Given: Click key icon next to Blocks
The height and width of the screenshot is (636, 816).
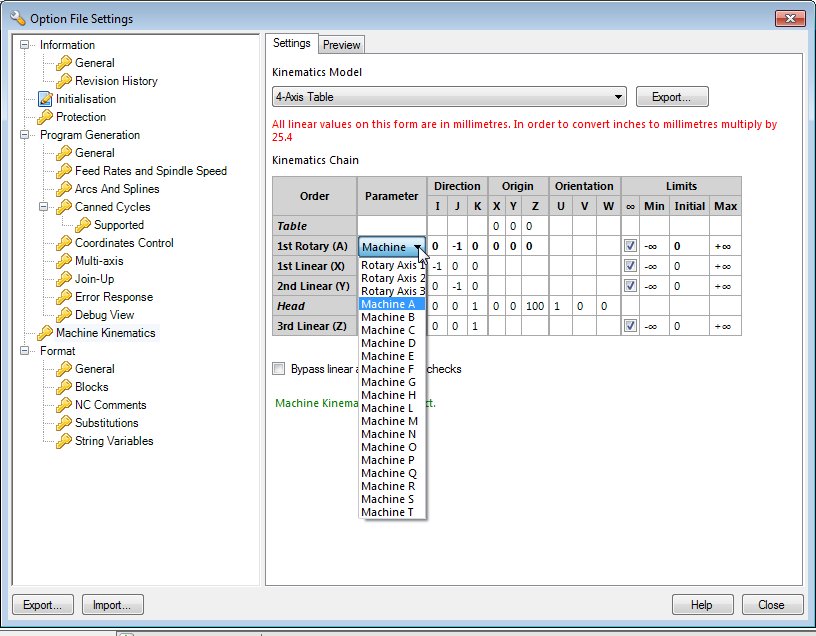Looking at the screenshot, I should (x=64, y=387).
